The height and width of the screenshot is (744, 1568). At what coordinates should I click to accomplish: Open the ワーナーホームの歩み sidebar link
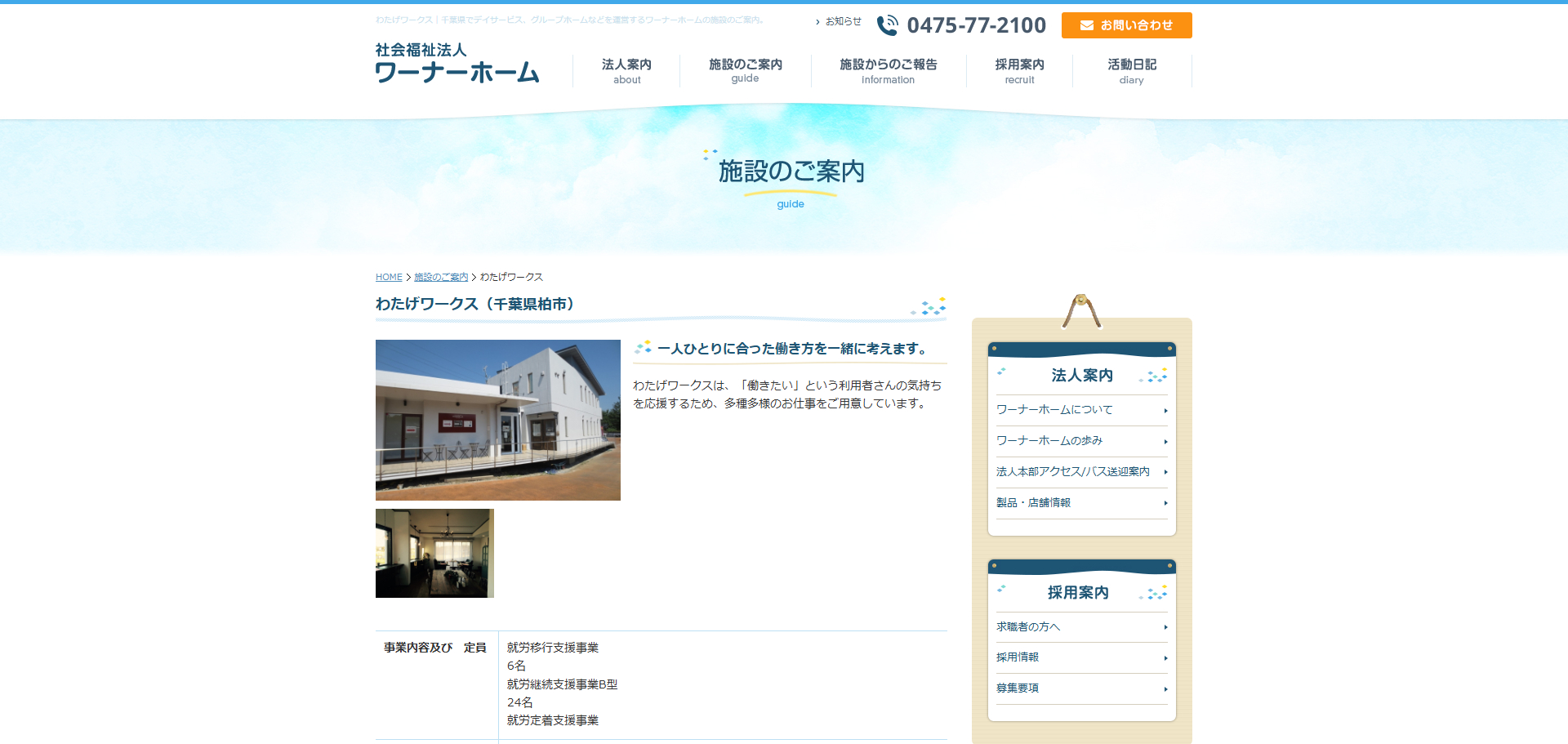click(1049, 441)
